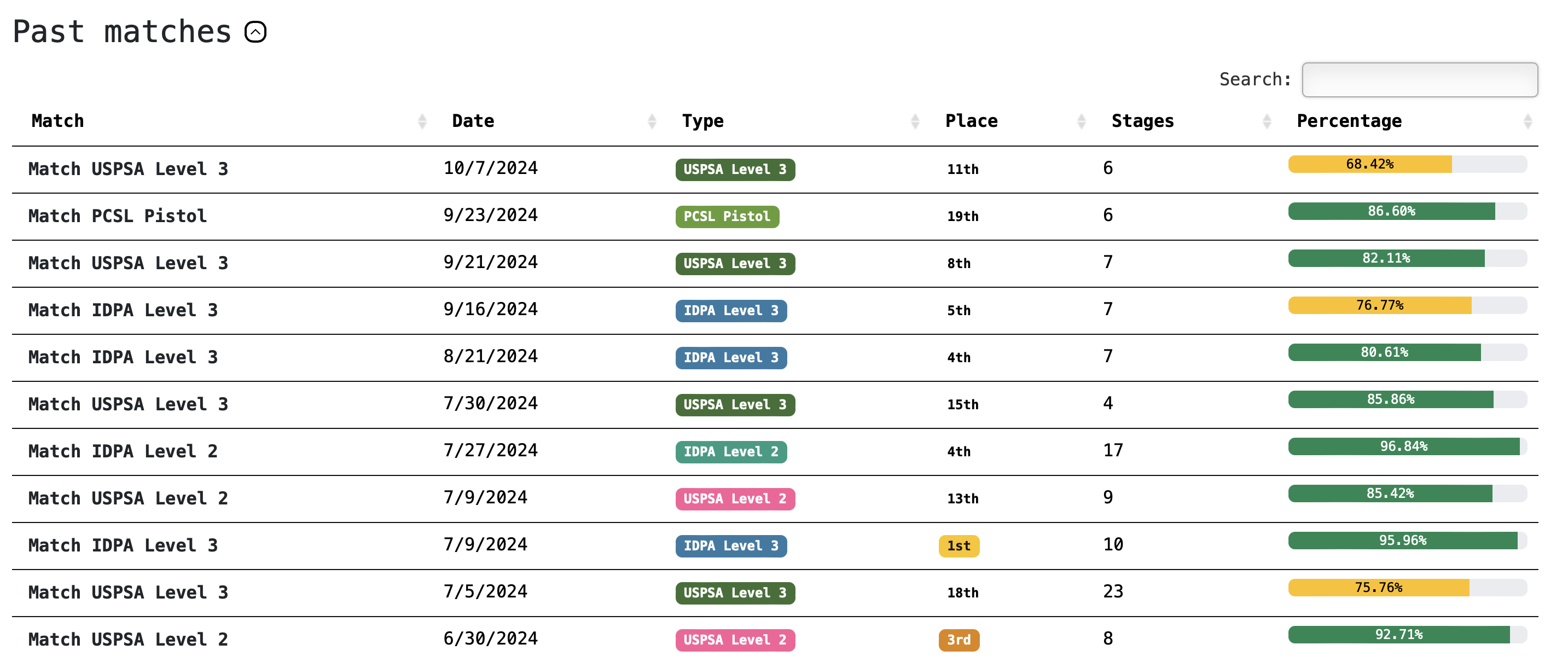The height and width of the screenshot is (662, 1568).
Task: Click the 11th place value
Action: tap(962, 169)
